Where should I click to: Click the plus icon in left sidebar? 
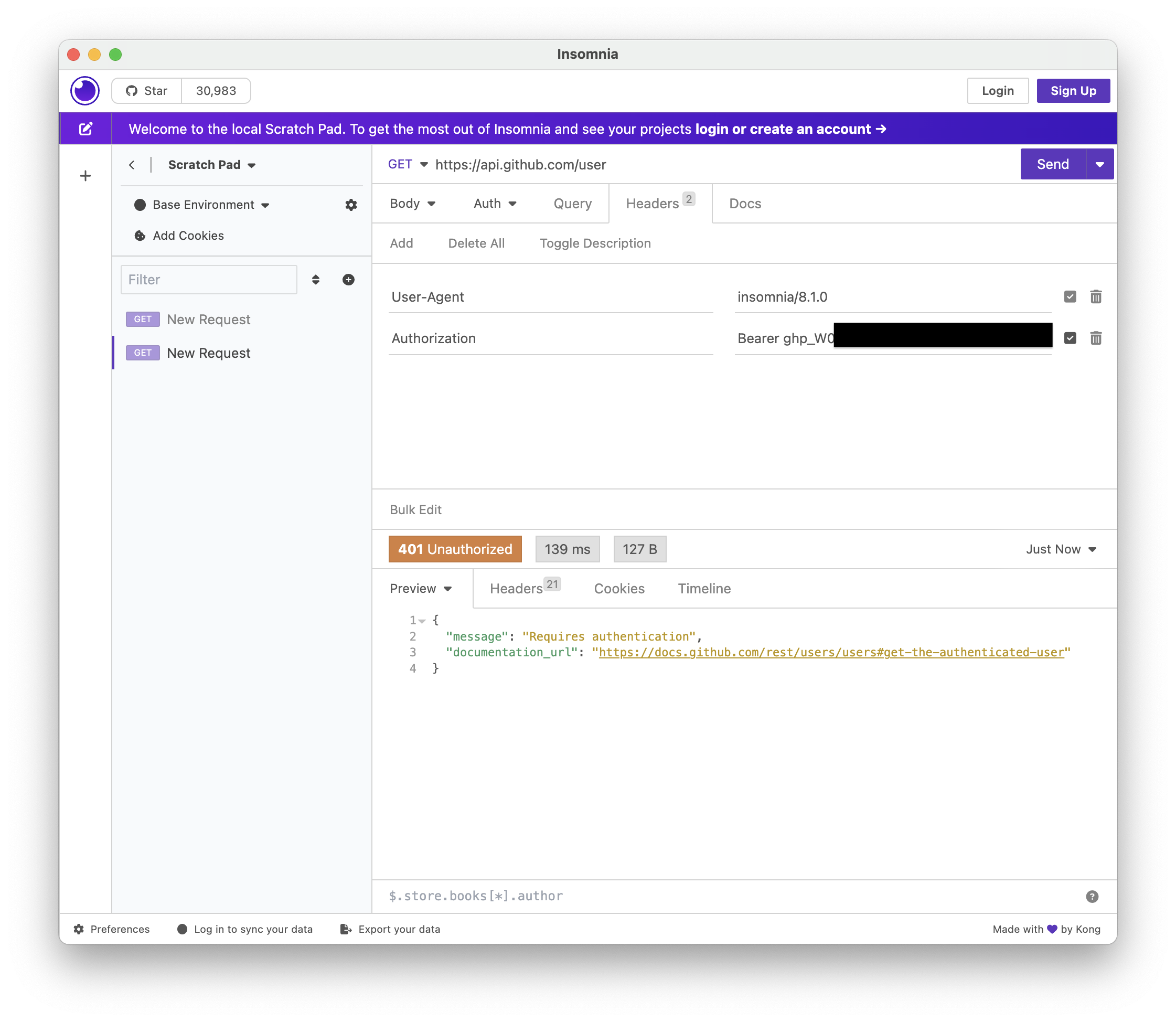click(x=85, y=176)
